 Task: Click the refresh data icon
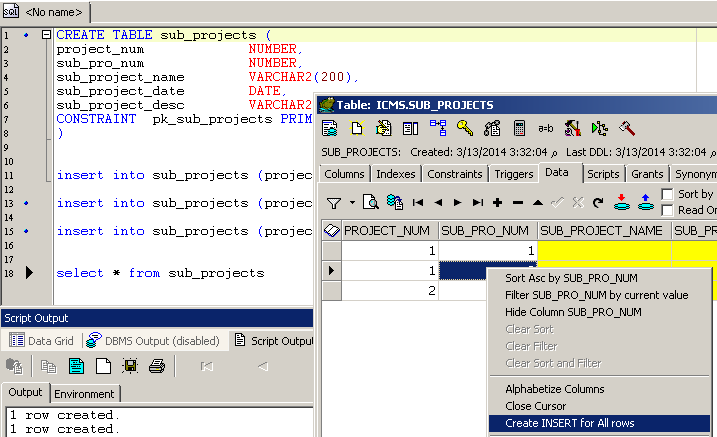click(x=597, y=203)
